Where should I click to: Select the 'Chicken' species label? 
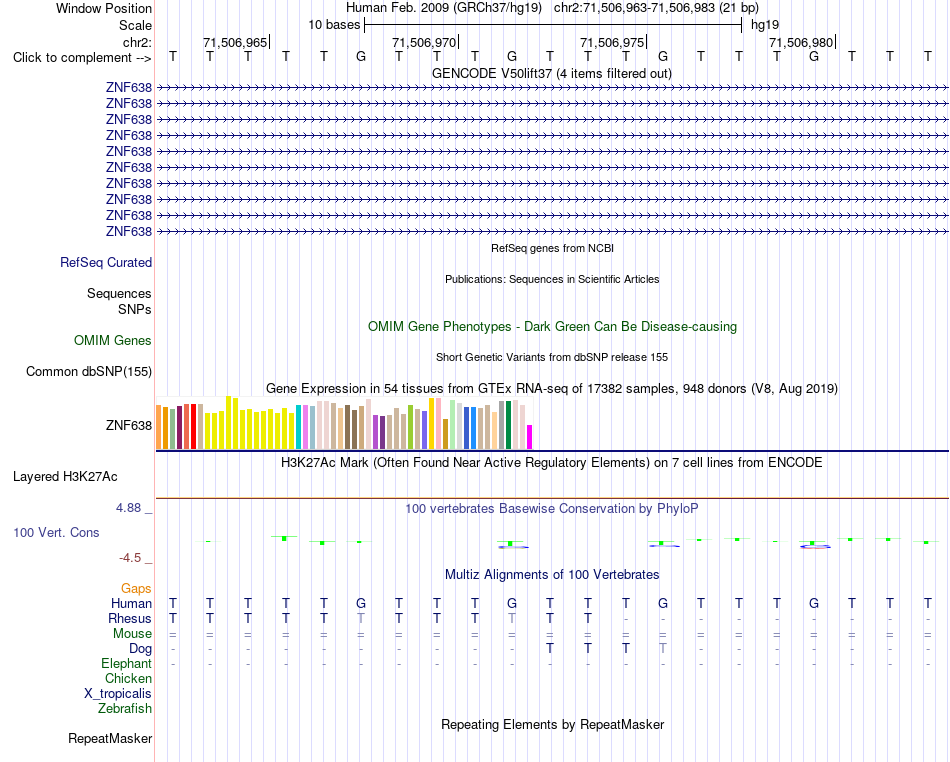pos(128,678)
